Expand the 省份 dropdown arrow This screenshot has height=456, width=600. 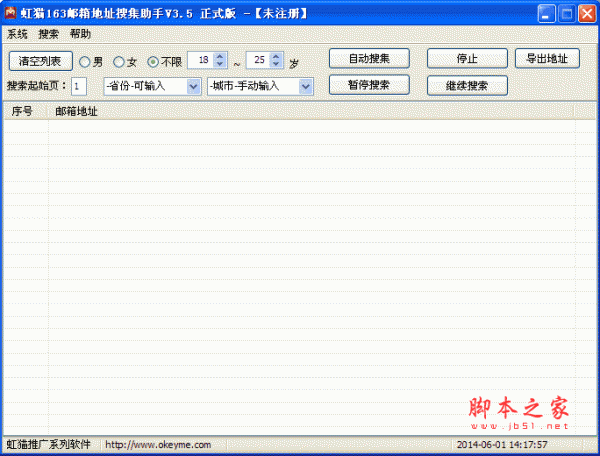[194, 86]
